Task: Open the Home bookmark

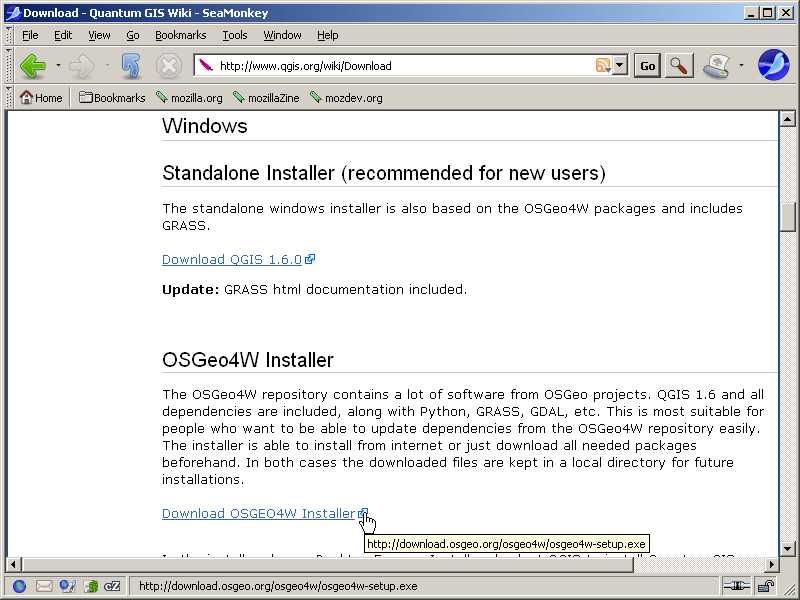Action: [x=41, y=97]
